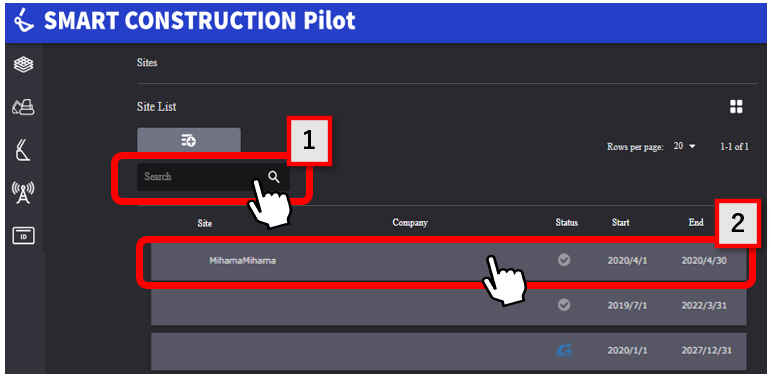Click the checkmark status of 2019/7/1 row
This screenshot has height=379, width=771.
tap(564, 305)
